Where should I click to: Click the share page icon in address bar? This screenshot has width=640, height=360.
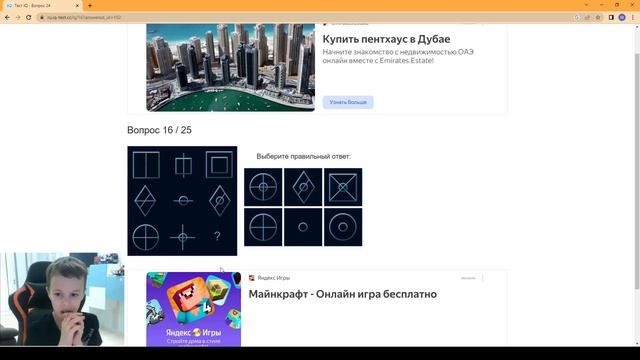[588, 18]
